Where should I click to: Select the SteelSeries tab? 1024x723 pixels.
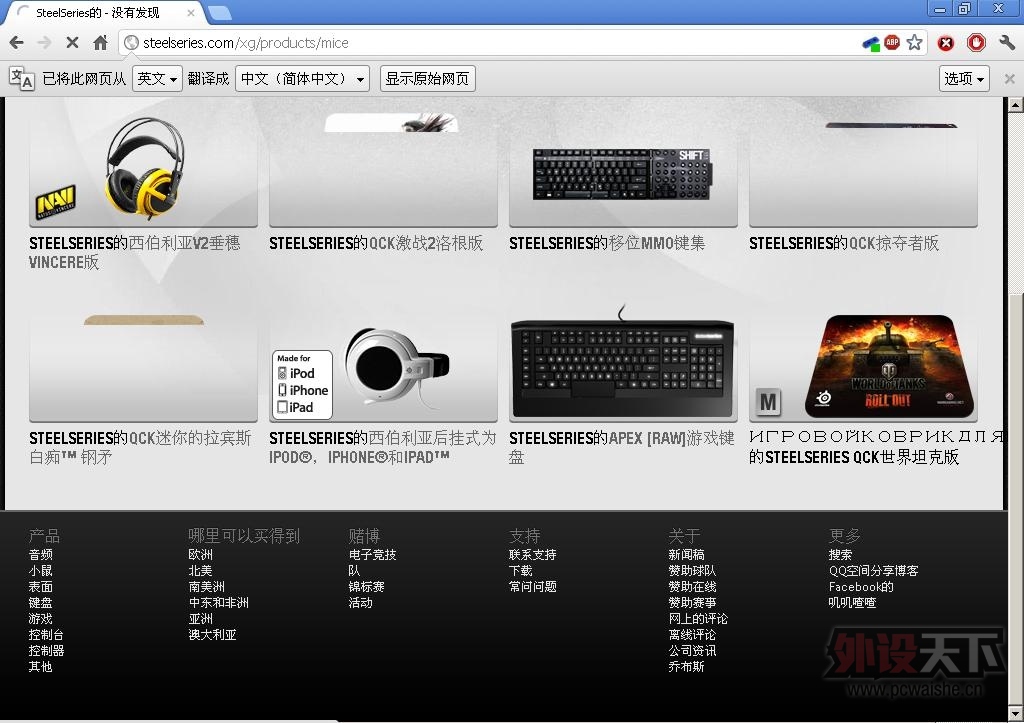(104, 12)
